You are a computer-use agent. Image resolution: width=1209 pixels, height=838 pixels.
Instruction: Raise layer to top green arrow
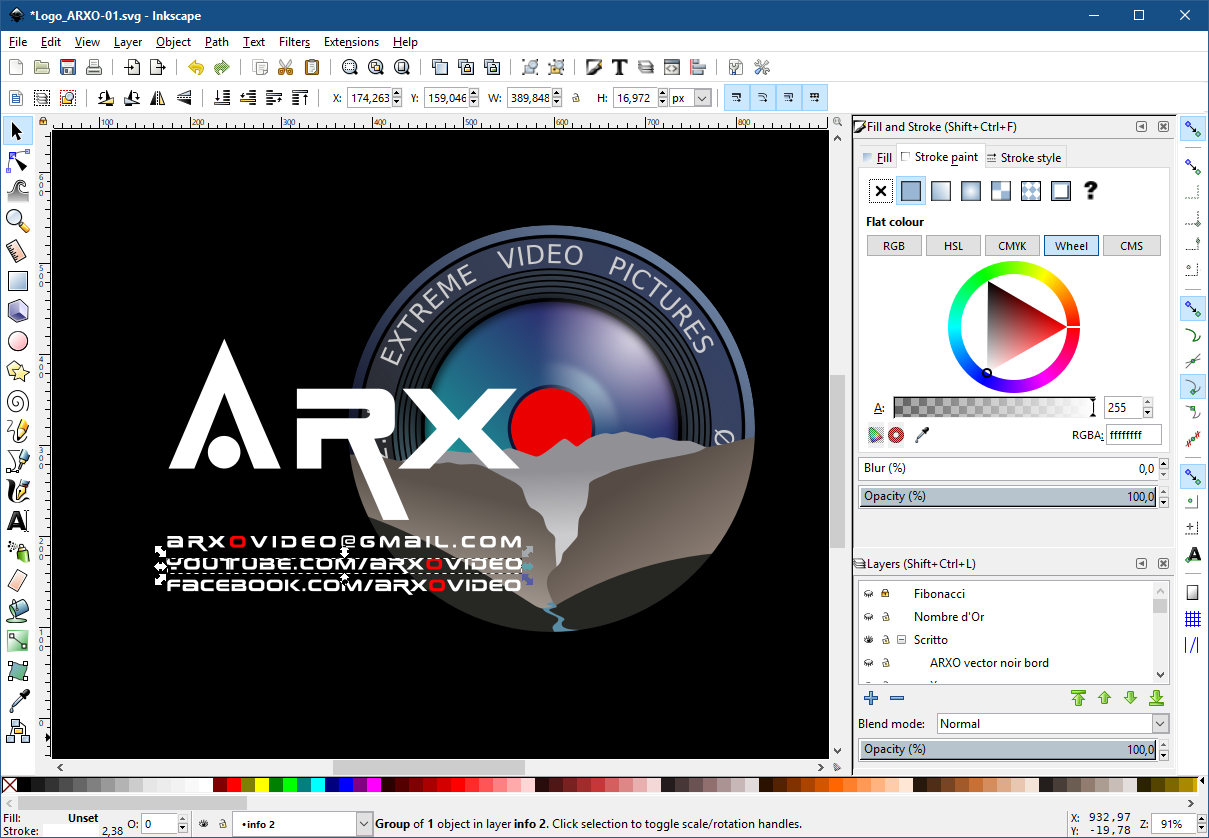[1078, 698]
